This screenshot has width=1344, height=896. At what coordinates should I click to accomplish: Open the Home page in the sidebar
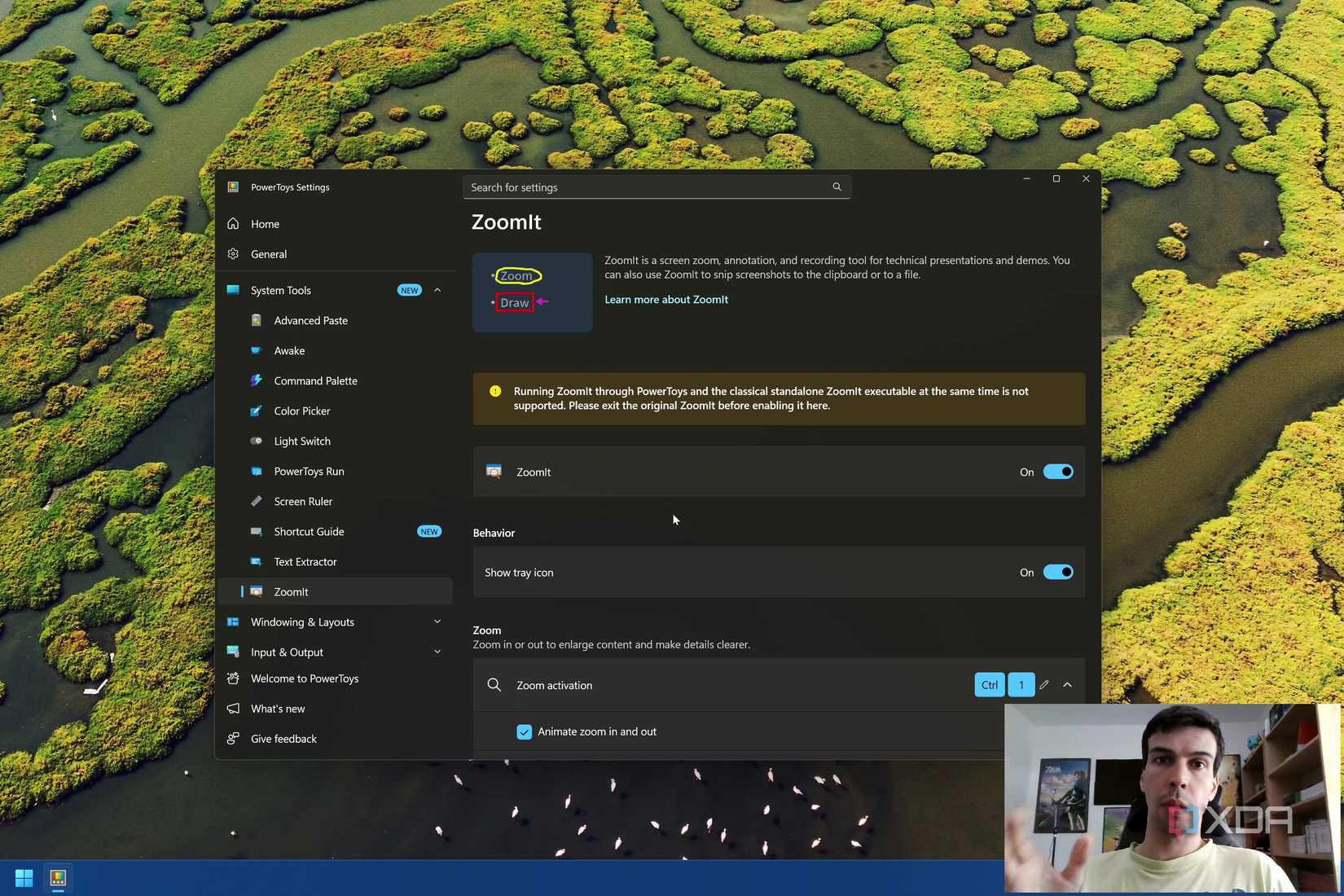[336, 224]
